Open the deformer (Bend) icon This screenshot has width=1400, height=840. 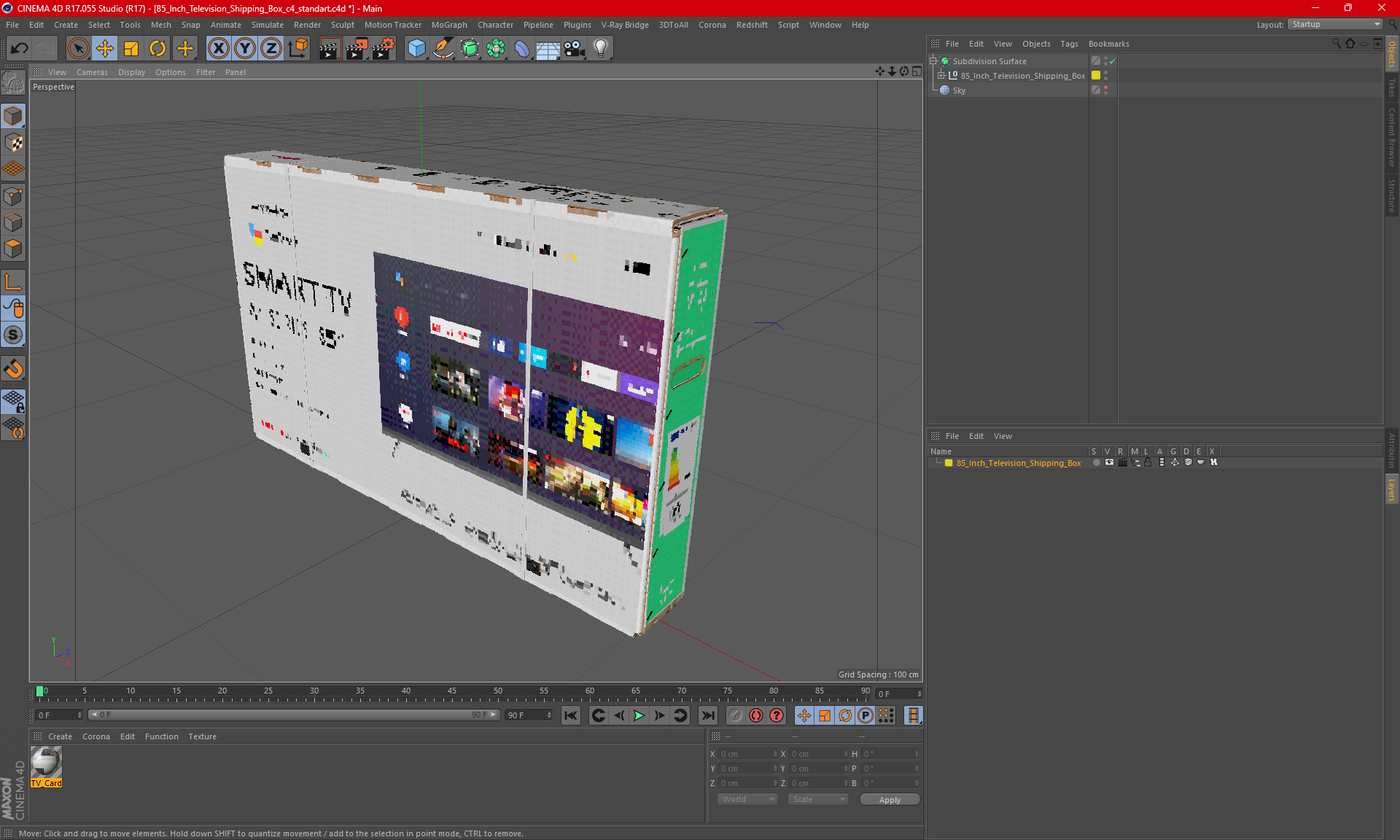522,49
